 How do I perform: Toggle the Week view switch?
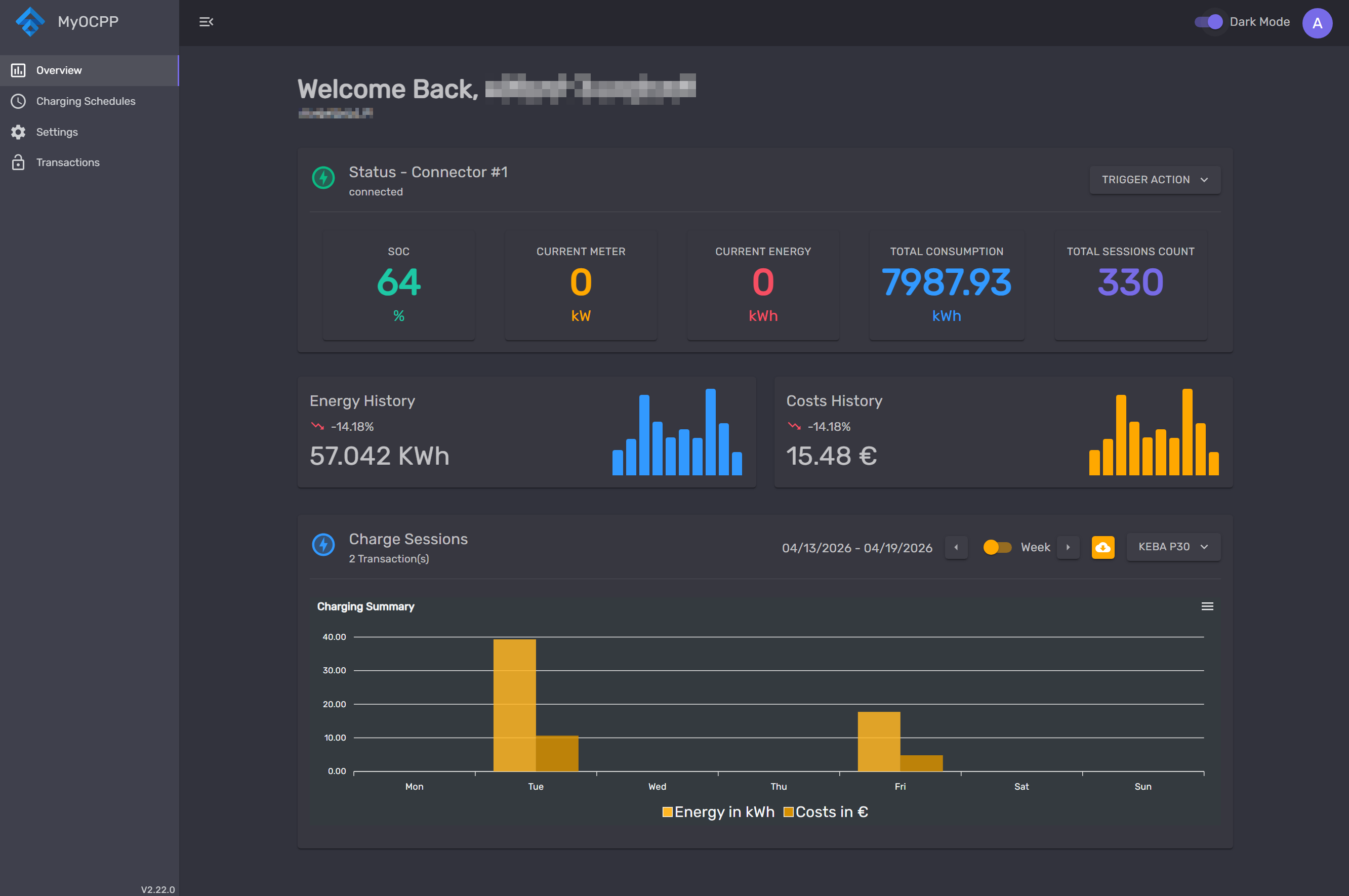click(x=997, y=547)
